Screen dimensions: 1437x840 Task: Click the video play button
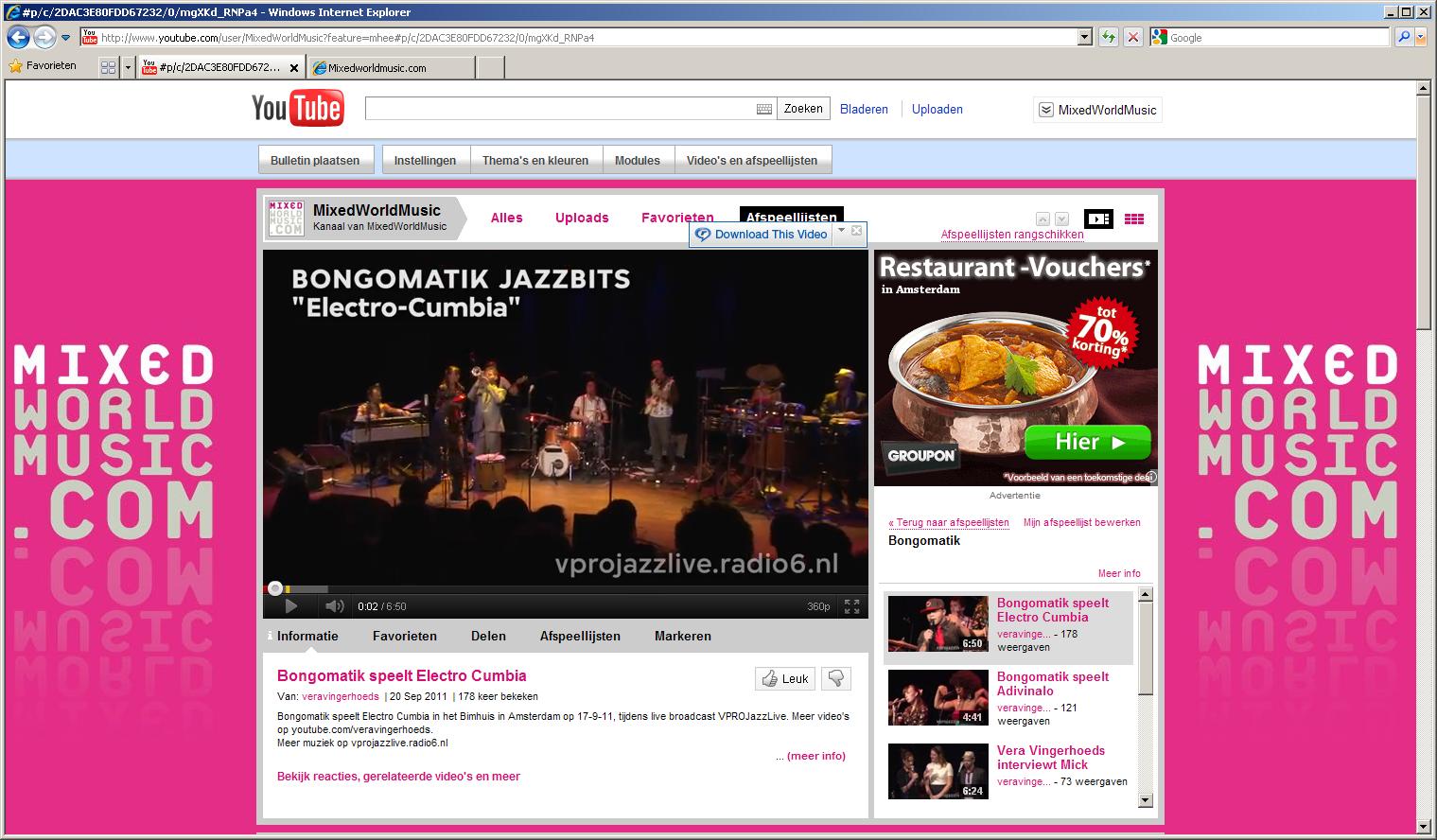tap(291, 606)
